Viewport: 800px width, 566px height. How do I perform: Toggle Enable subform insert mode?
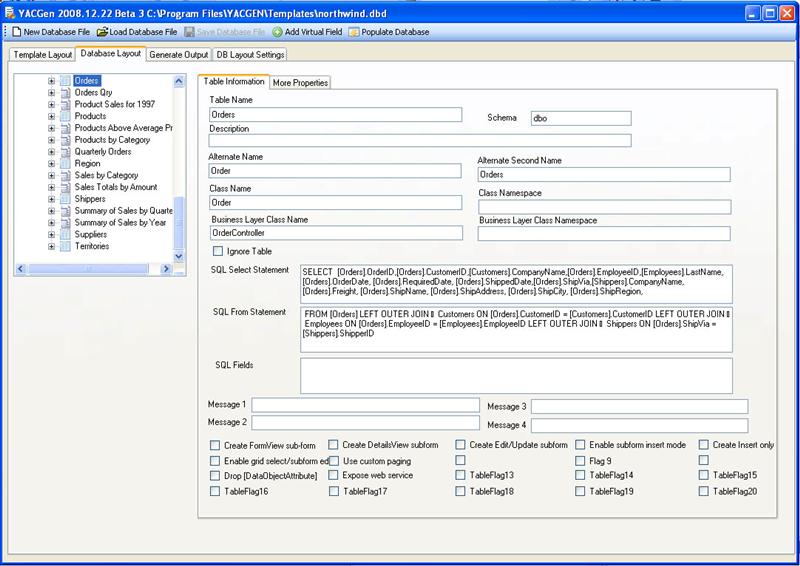pyautogui.click(x=580, y=445)
